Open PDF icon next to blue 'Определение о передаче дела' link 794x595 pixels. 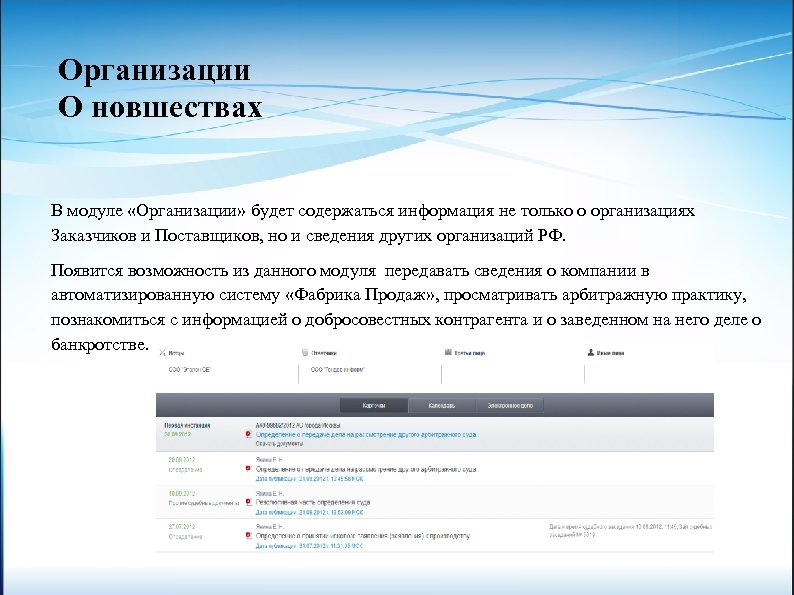(248, 434)
